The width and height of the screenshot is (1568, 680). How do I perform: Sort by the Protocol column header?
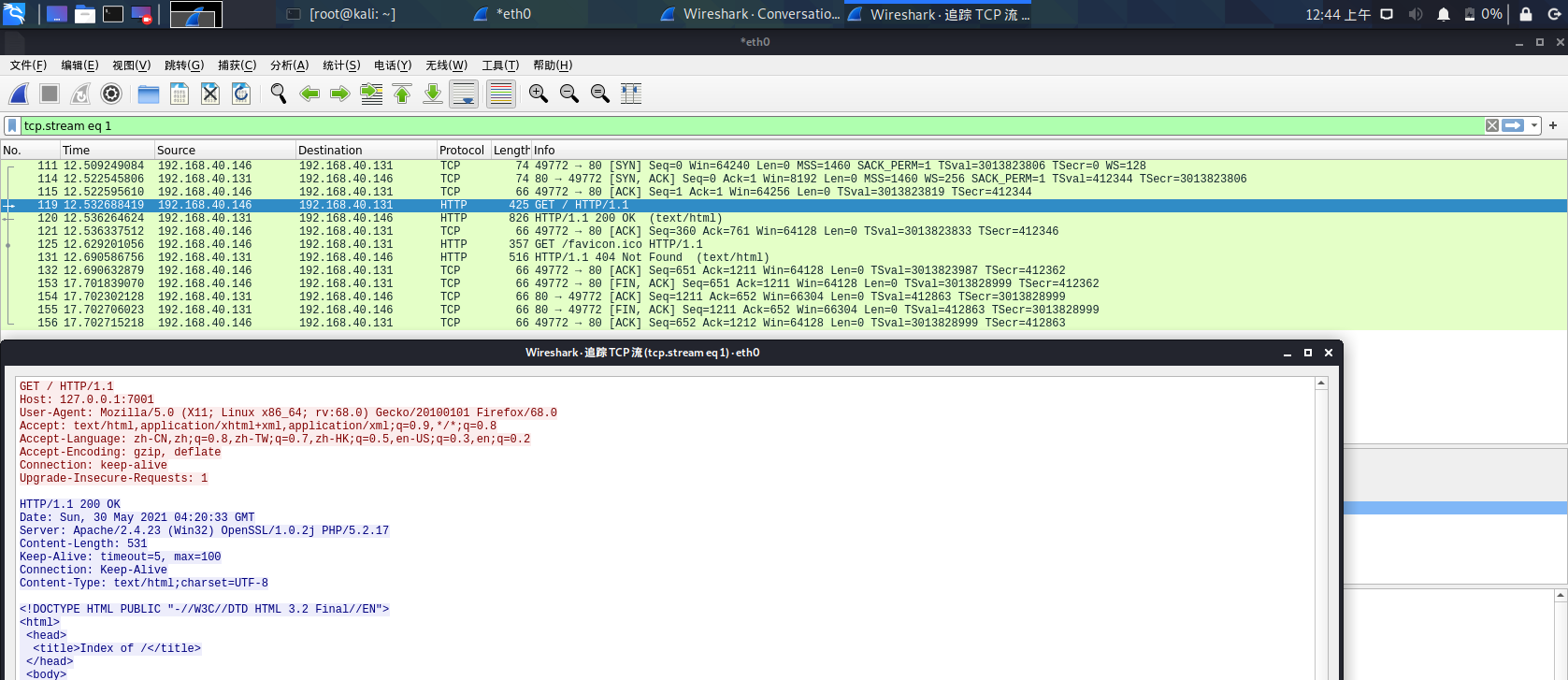coord(463,150)
